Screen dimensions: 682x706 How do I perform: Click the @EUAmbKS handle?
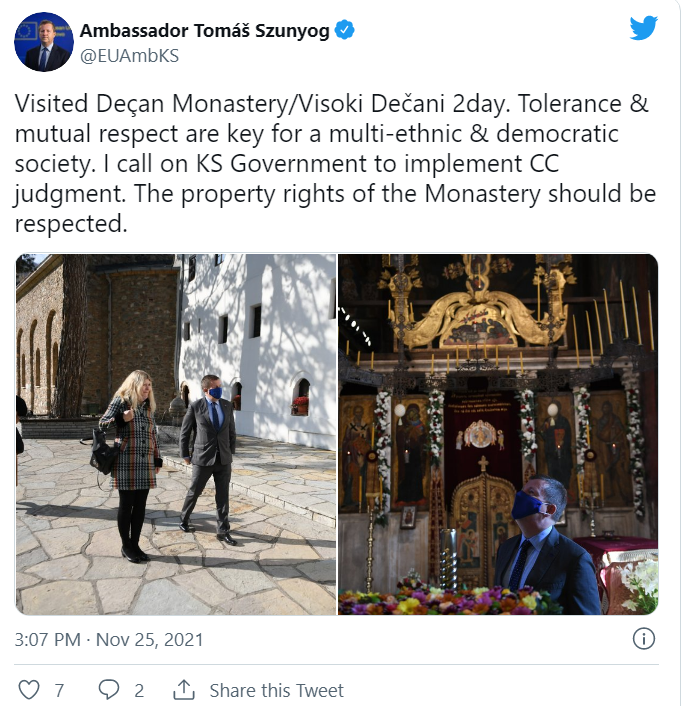tap(130, 56)
